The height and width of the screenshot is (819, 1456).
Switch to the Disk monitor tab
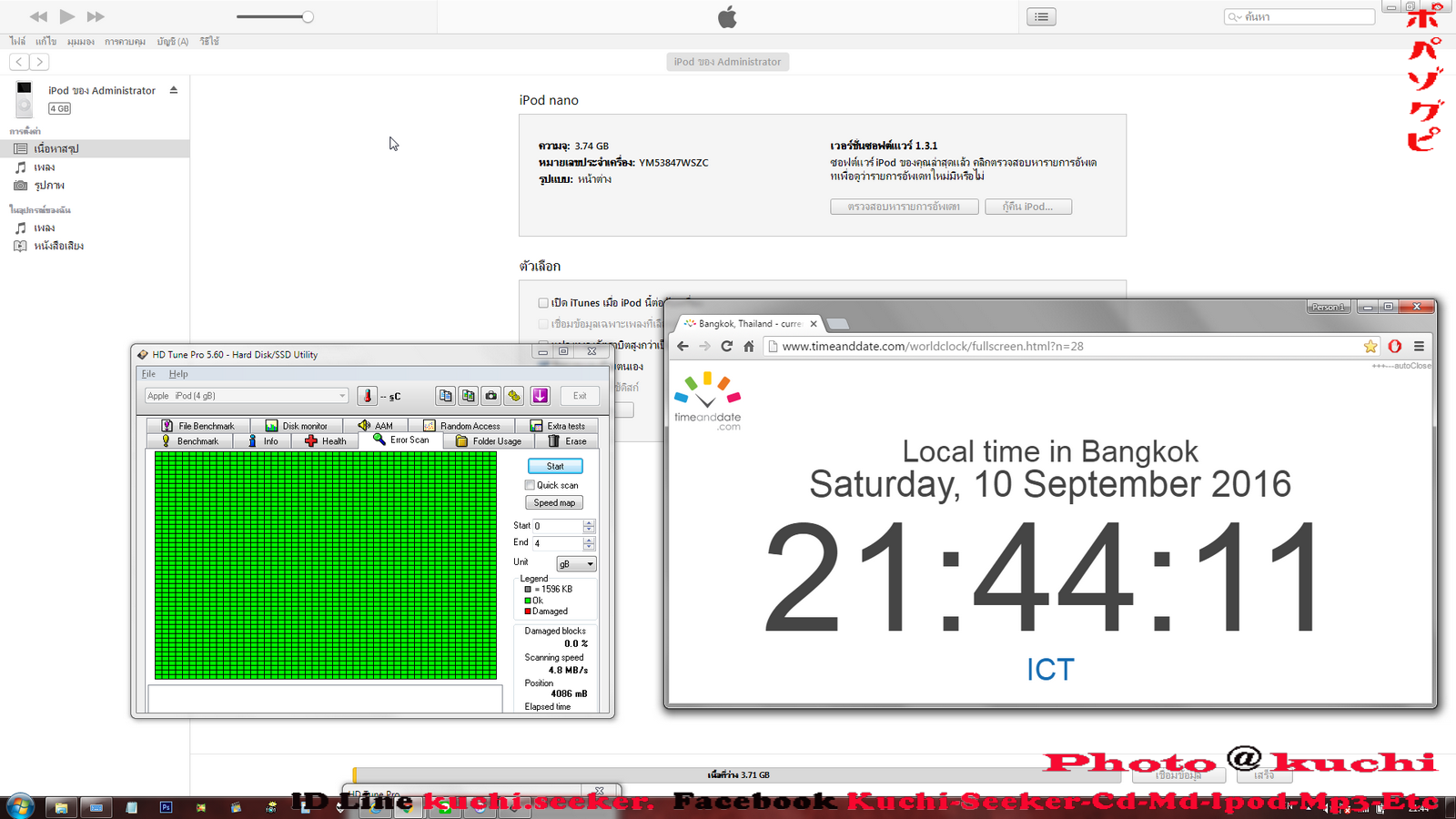[297, 426]
